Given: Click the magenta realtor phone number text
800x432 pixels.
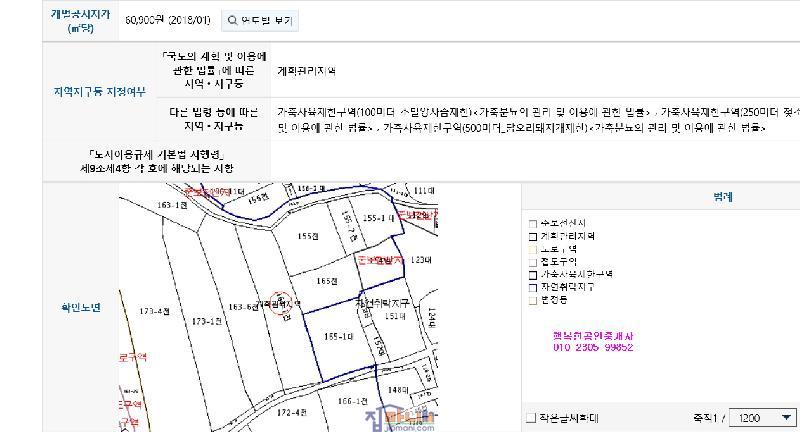Looking at the screenshot, I should coord(592,348).
